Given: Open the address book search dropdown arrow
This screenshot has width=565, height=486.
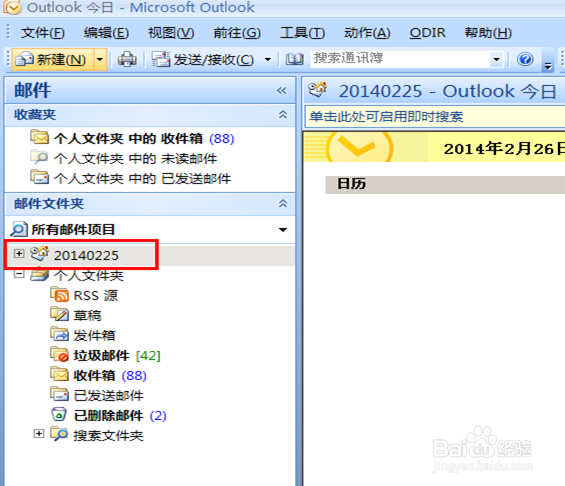Looking at the screenshot, I should pyautogui.click(x=496, y=59).
